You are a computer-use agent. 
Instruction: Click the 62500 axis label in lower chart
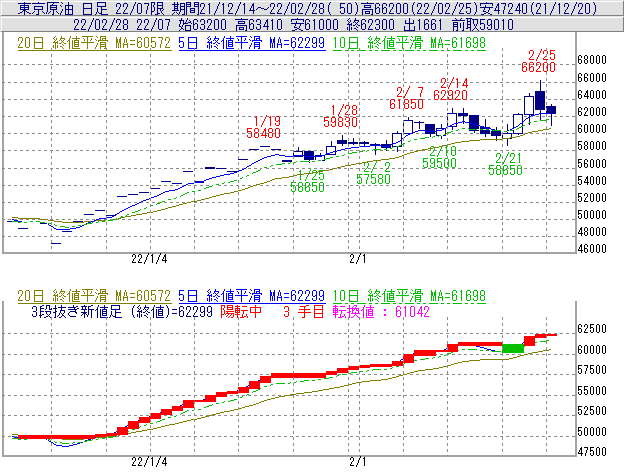coord(592,329)
